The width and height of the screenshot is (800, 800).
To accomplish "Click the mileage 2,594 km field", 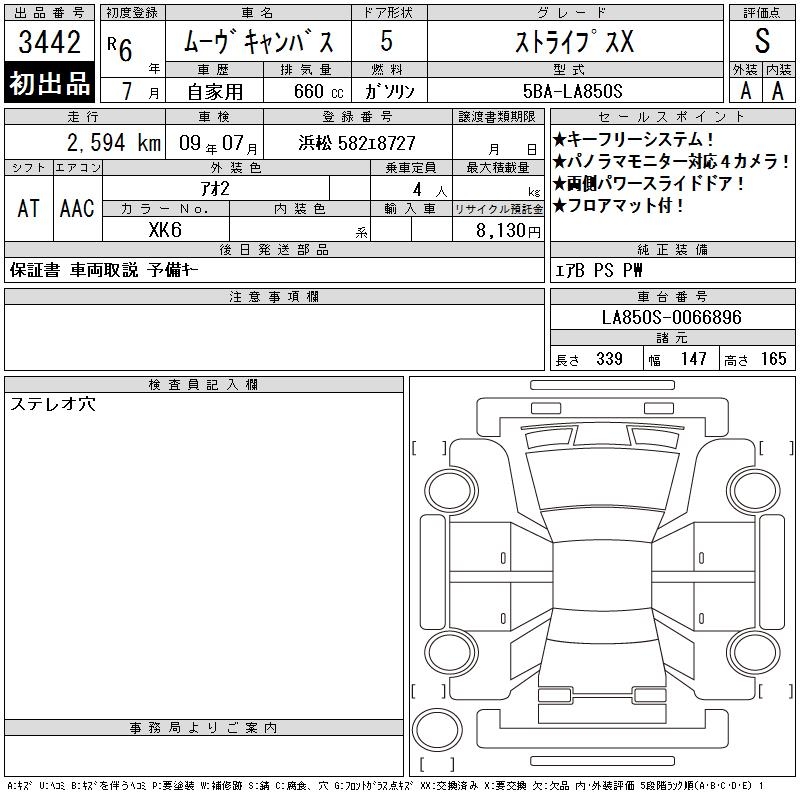I will pos(85,143).
